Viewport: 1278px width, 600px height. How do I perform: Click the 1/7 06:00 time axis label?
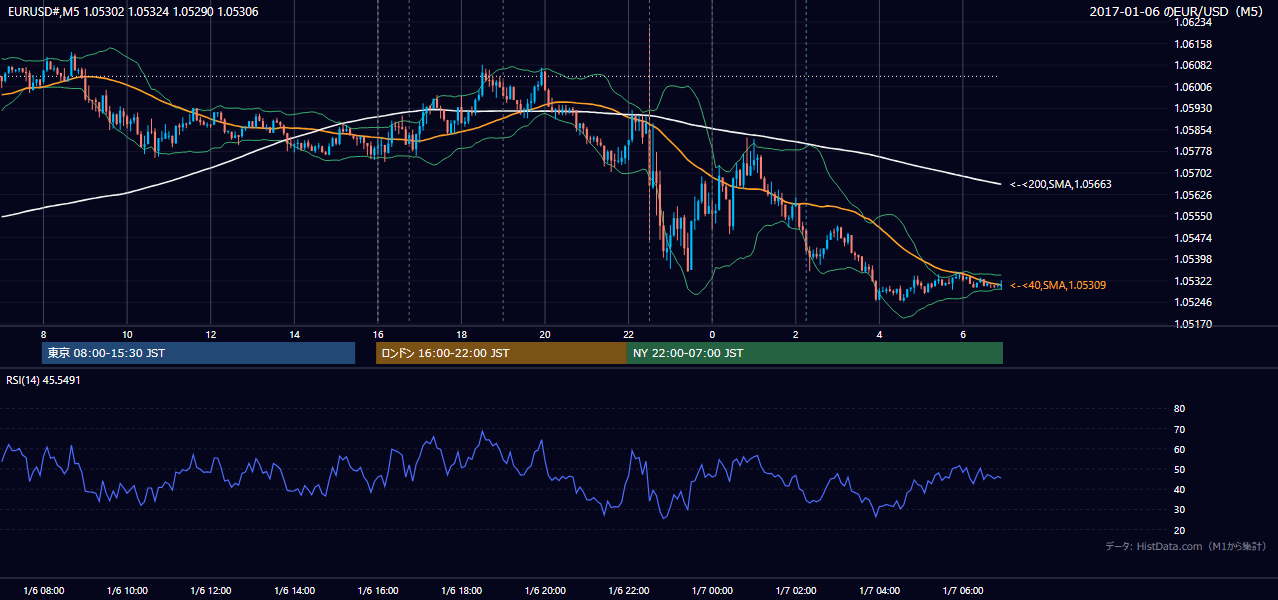(x=962, y=590)
